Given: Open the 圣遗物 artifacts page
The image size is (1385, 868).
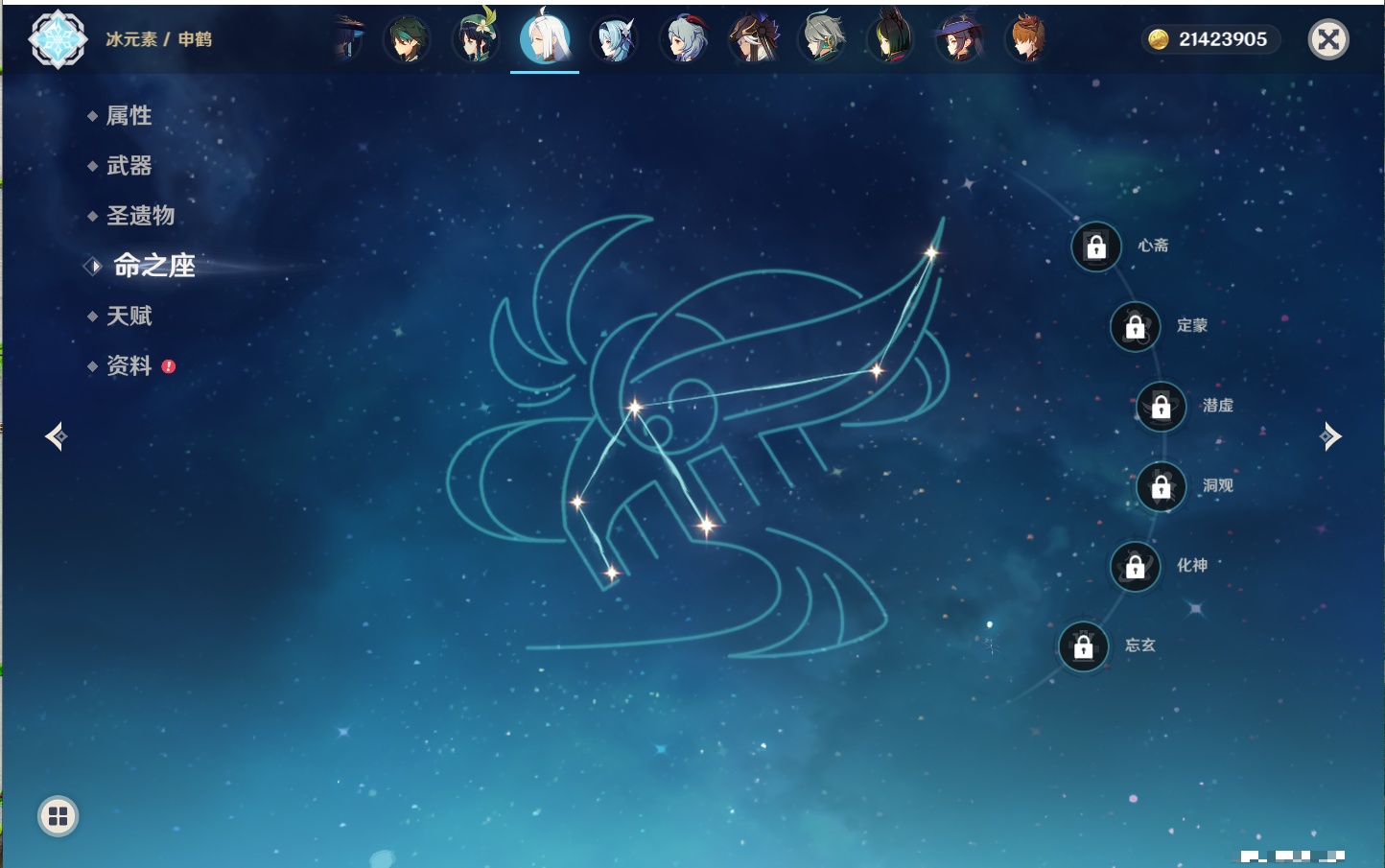Looking at the screenshot, I should point(140,216).
